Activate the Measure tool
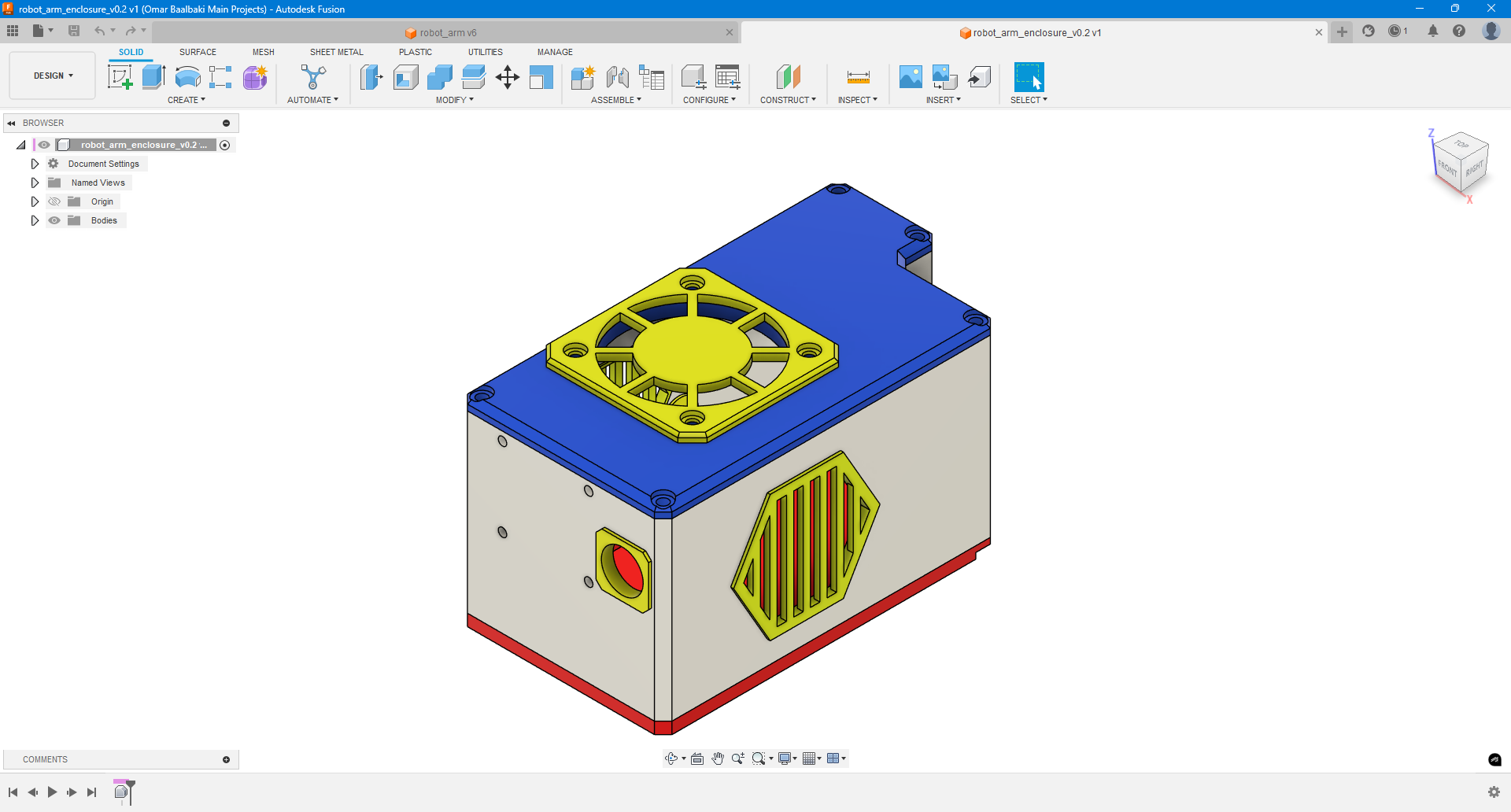Image resolution: width=1511 pixels, height=812 pixels. click(858, 77)
